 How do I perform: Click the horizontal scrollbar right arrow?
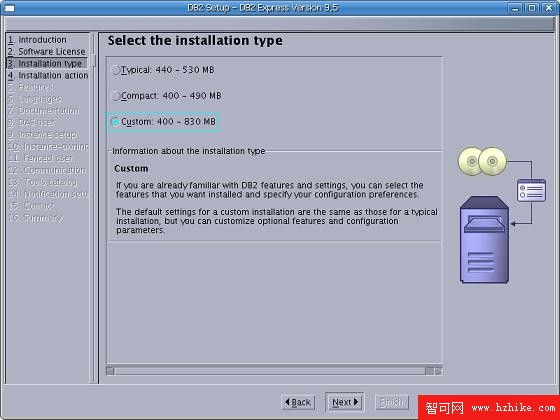tap(438, 371)
